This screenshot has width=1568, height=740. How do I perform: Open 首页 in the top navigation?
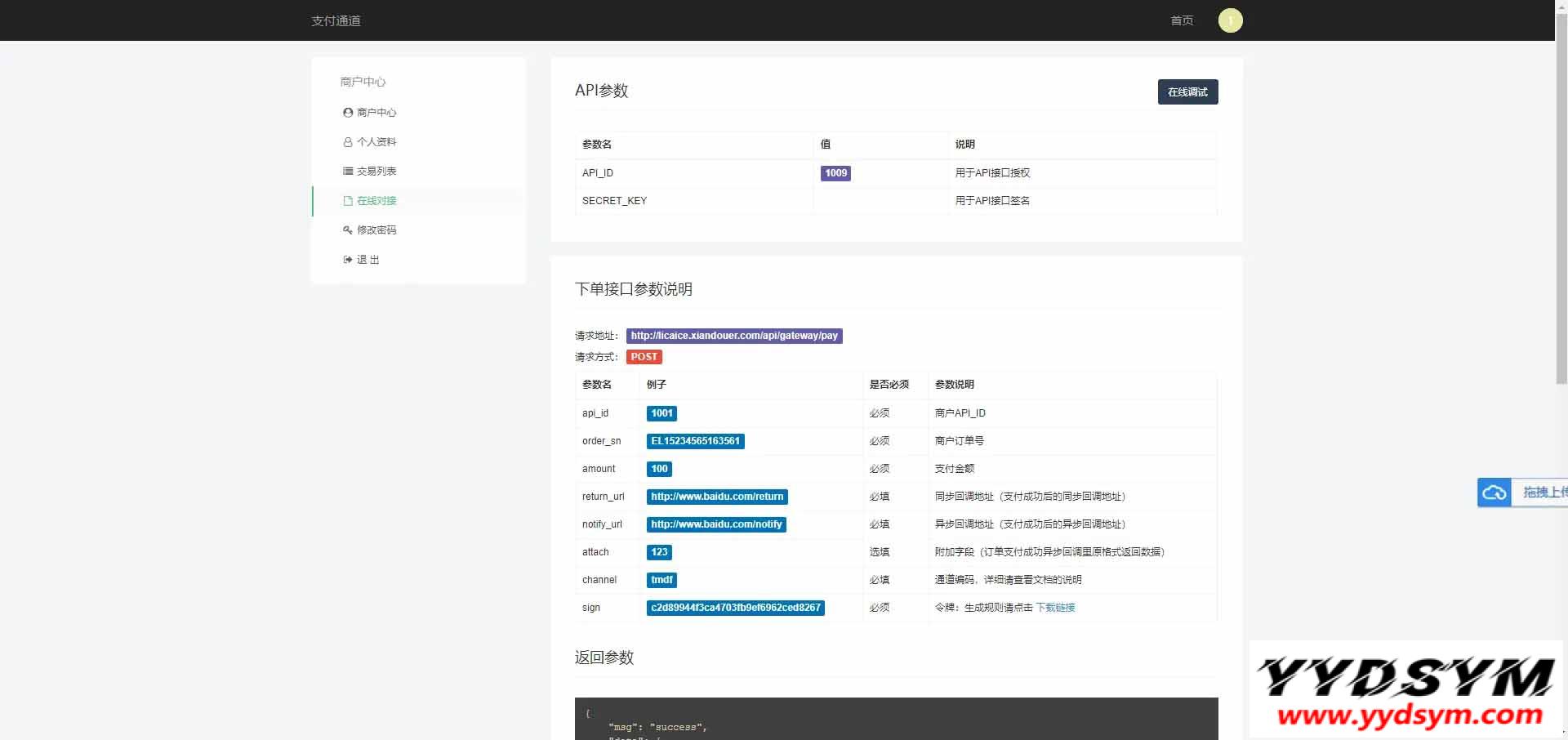coord(1182,20)
